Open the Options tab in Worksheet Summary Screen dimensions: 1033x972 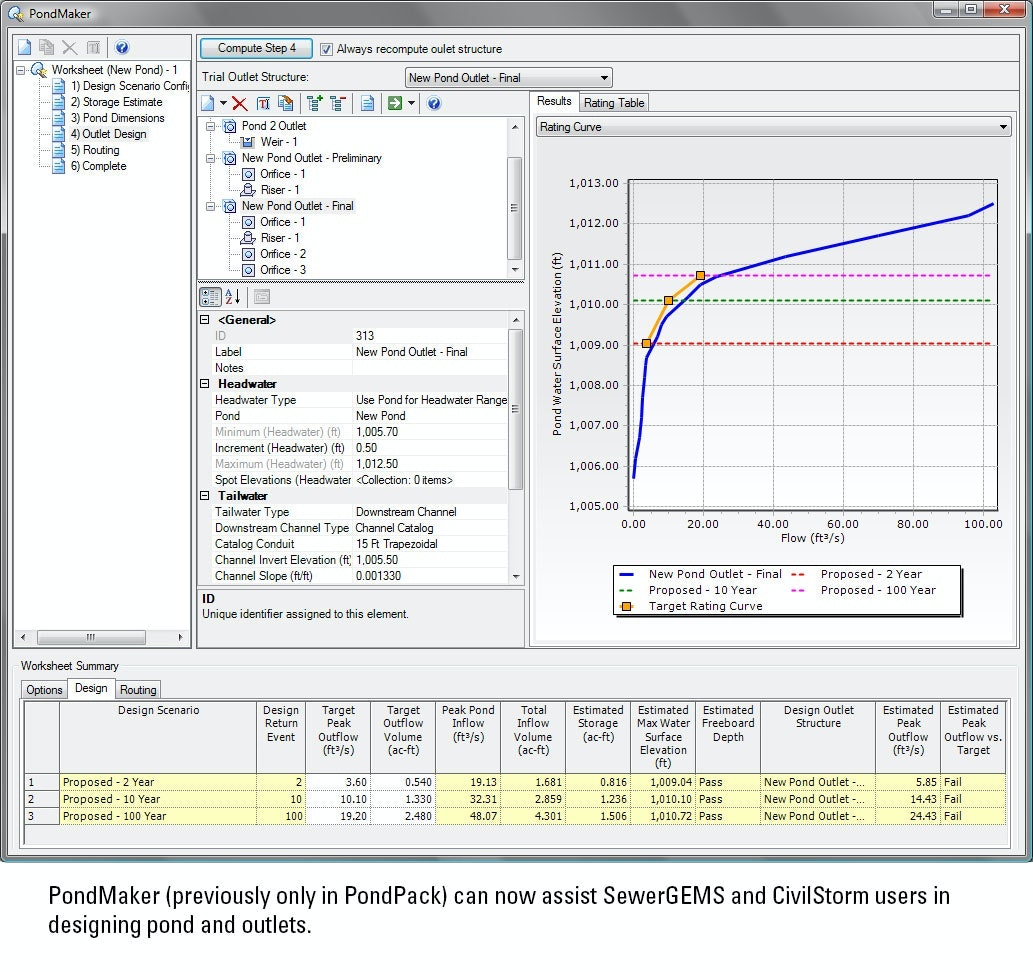[x=44, y=689]
